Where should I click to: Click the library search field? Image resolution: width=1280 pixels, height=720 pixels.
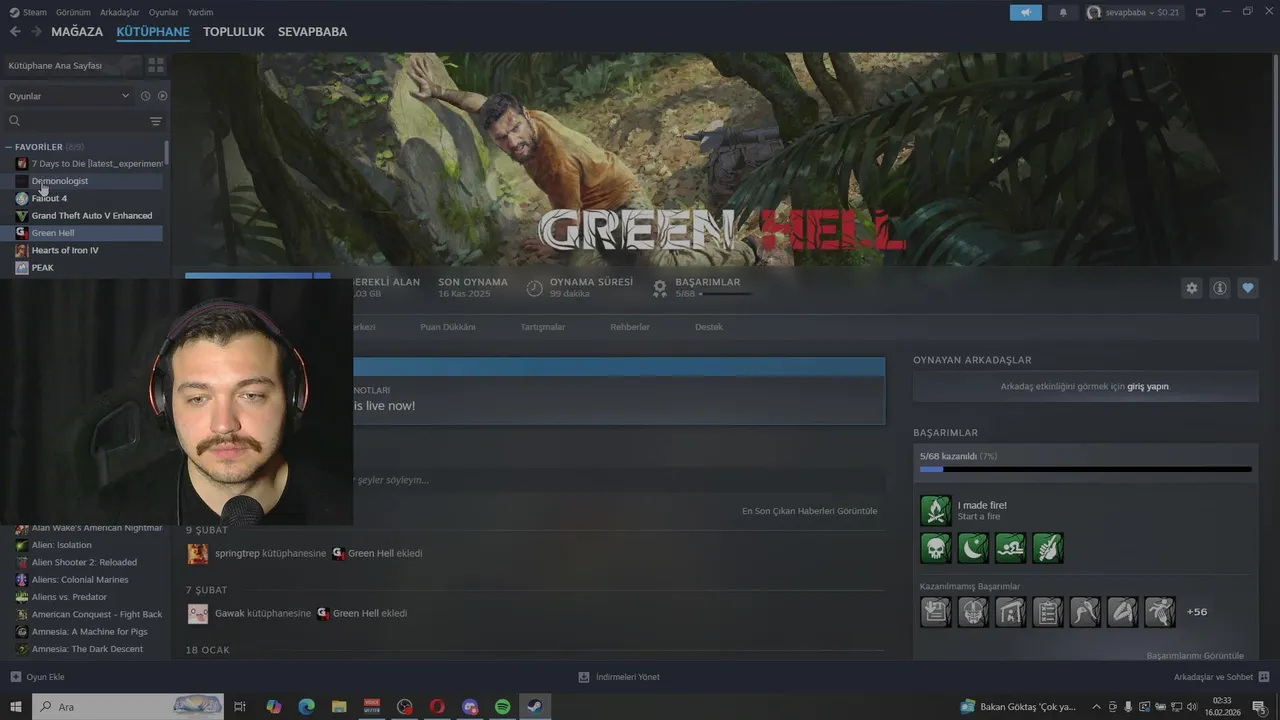(75, 121)
